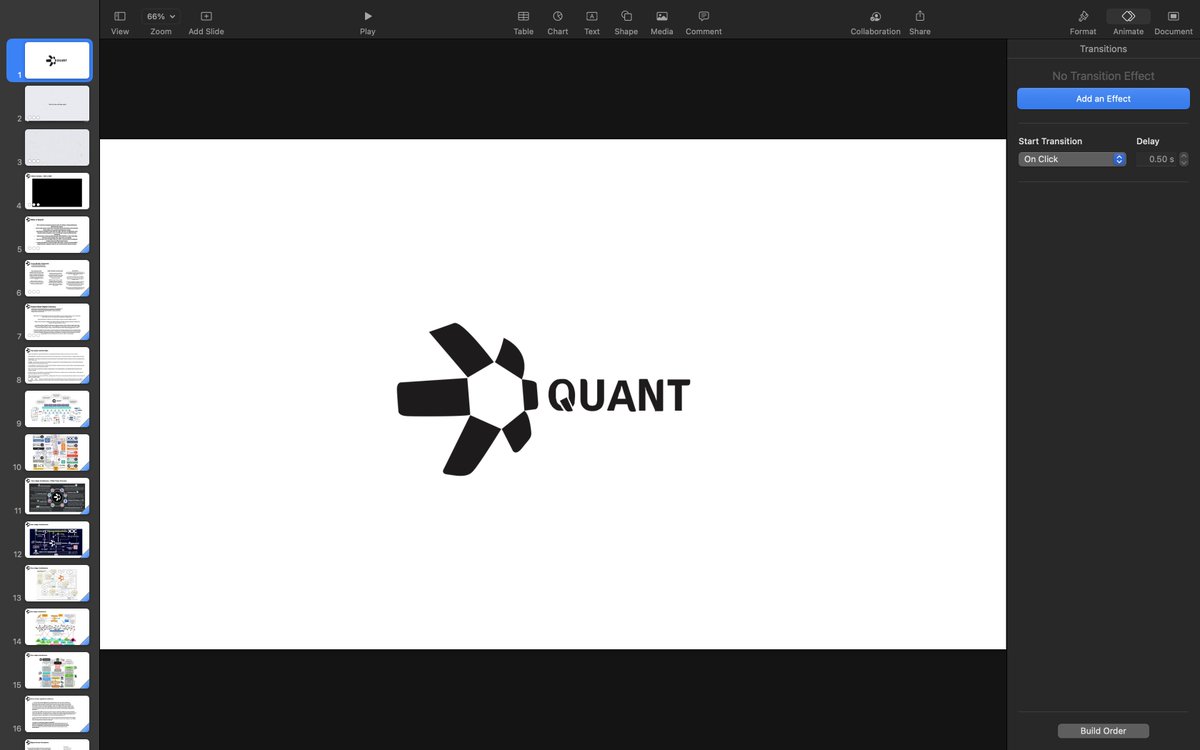1200x750 pixels.
Task: Select slide 9 thumbnail
Action: click(x=57, y=409)
